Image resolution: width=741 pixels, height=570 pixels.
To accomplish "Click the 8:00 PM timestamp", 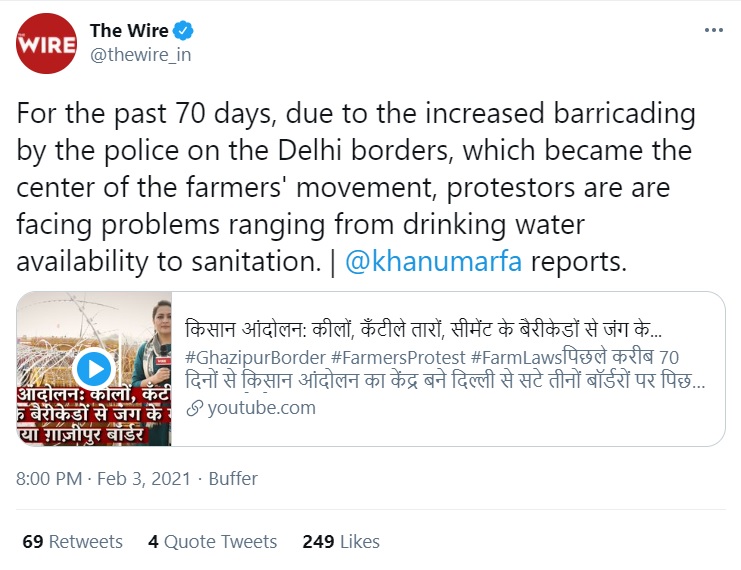I will (x=49, y=479).
